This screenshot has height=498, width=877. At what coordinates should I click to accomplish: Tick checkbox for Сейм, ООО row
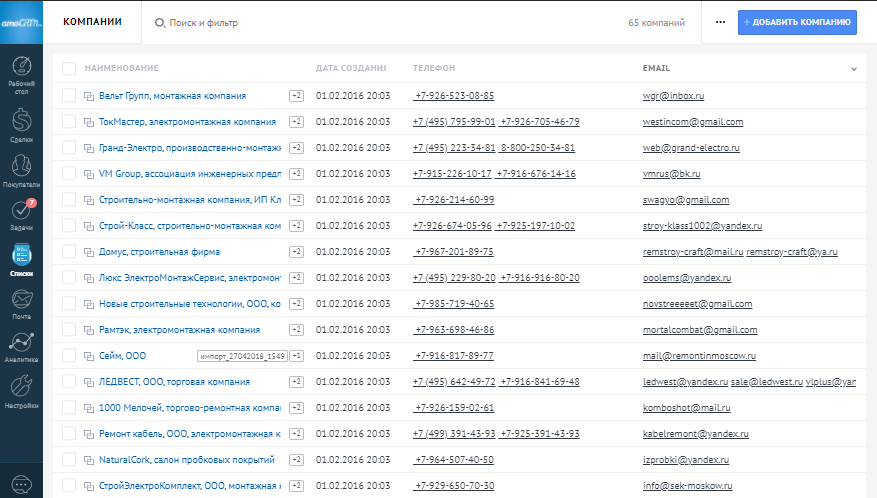(x=69, y=356)
